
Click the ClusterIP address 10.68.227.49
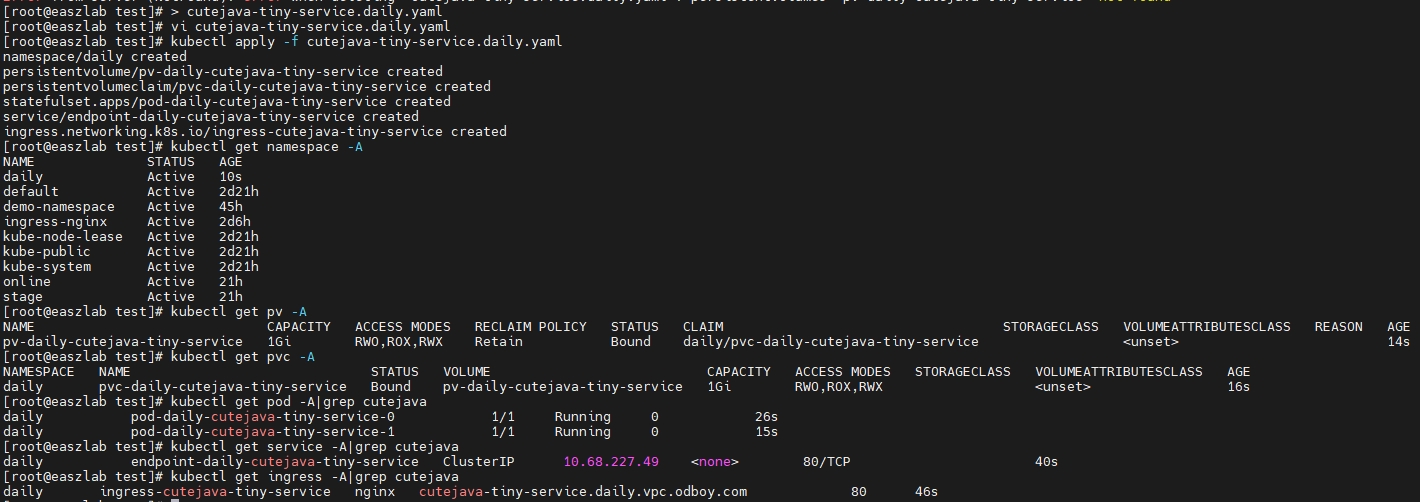tap(610, 462)
